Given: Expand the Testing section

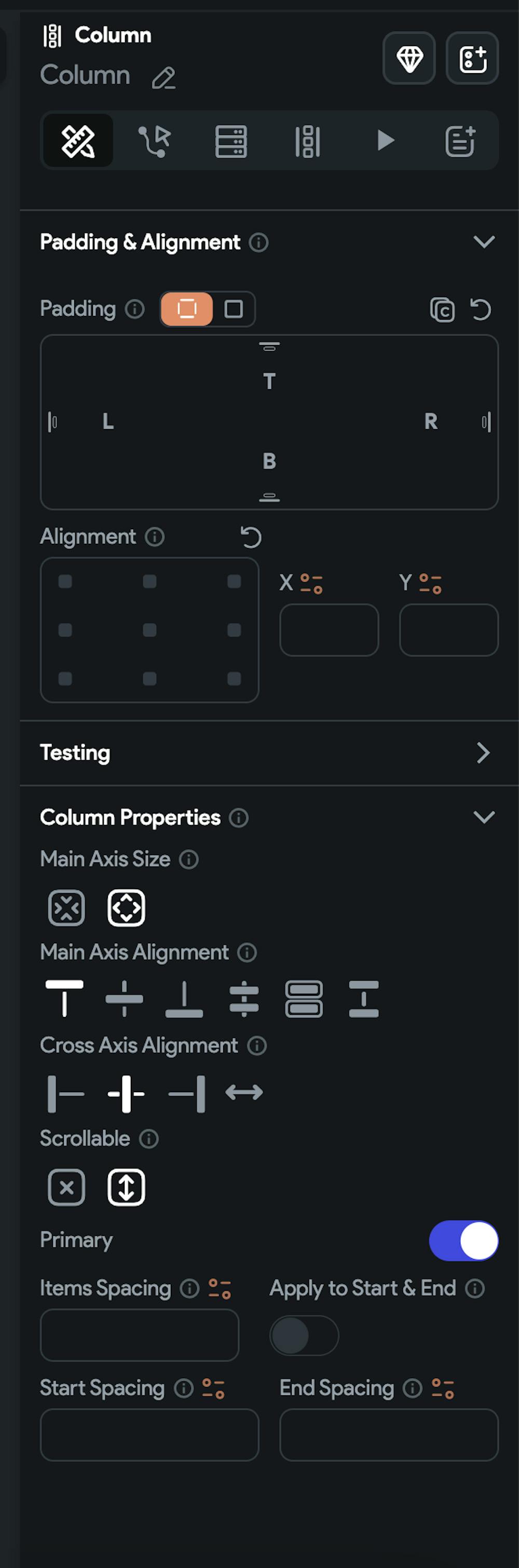Looking at the screenshot, I should pyautogui.click(x=484, y=753).
